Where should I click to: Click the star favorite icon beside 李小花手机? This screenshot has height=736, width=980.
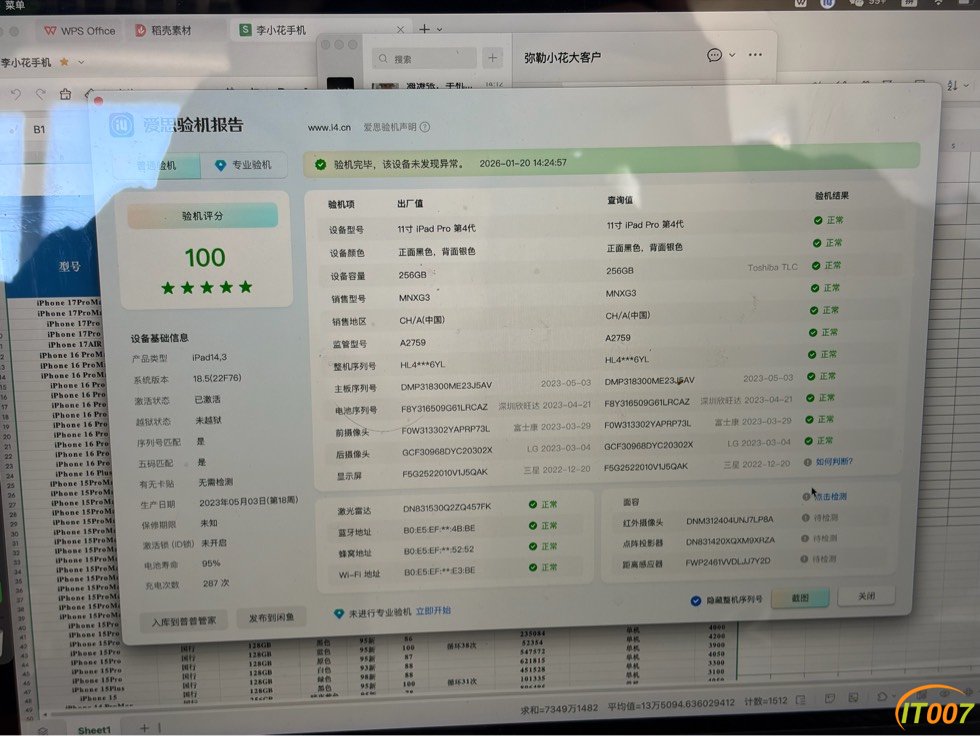click(64, 62)
